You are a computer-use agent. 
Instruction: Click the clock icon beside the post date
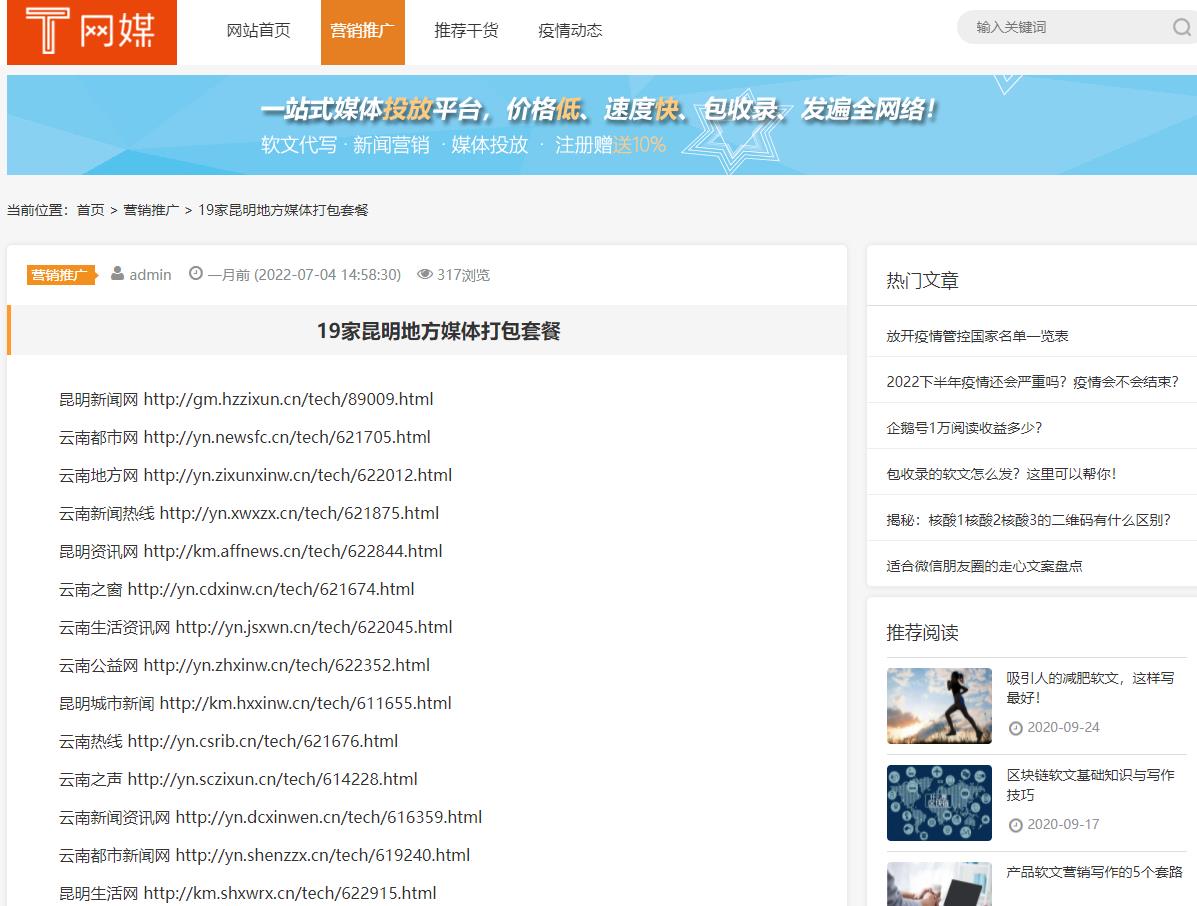pyautogui.click(x=196, y=273)
